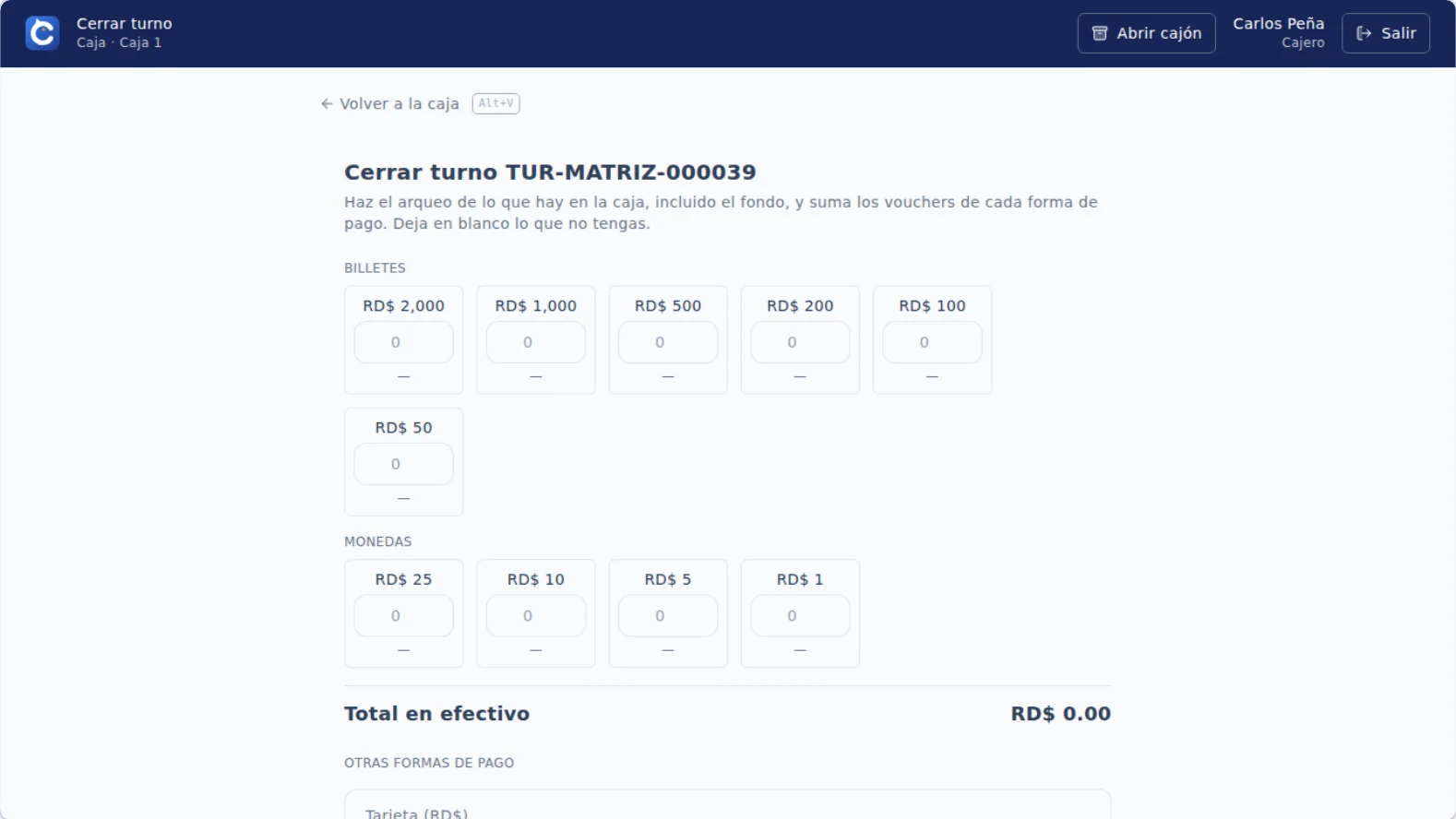Click the logout arrow icon
Screen dimensions: 1456x819
pos(1364,33)
